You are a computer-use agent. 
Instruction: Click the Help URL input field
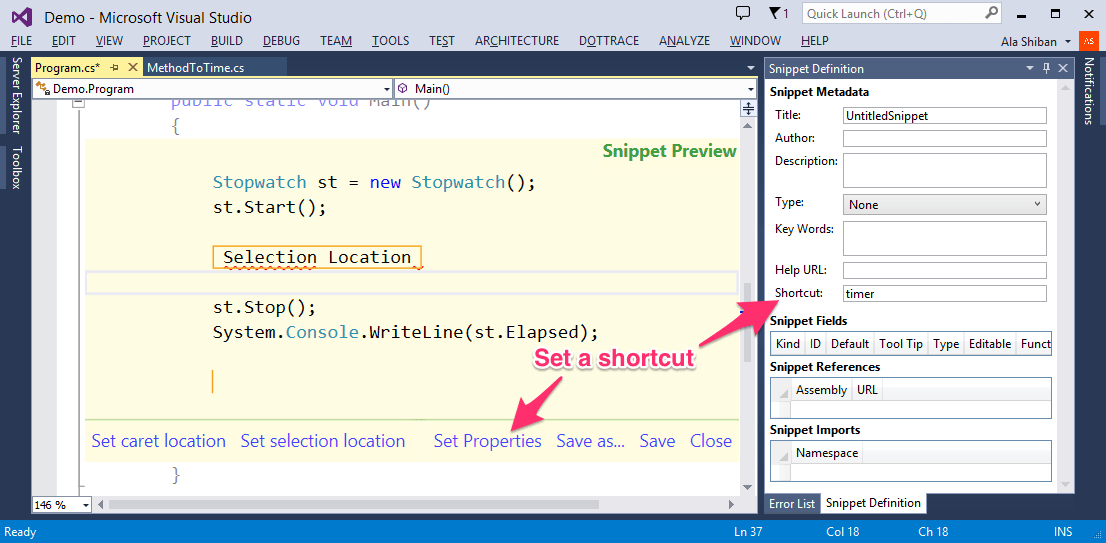tap(944, 270)
